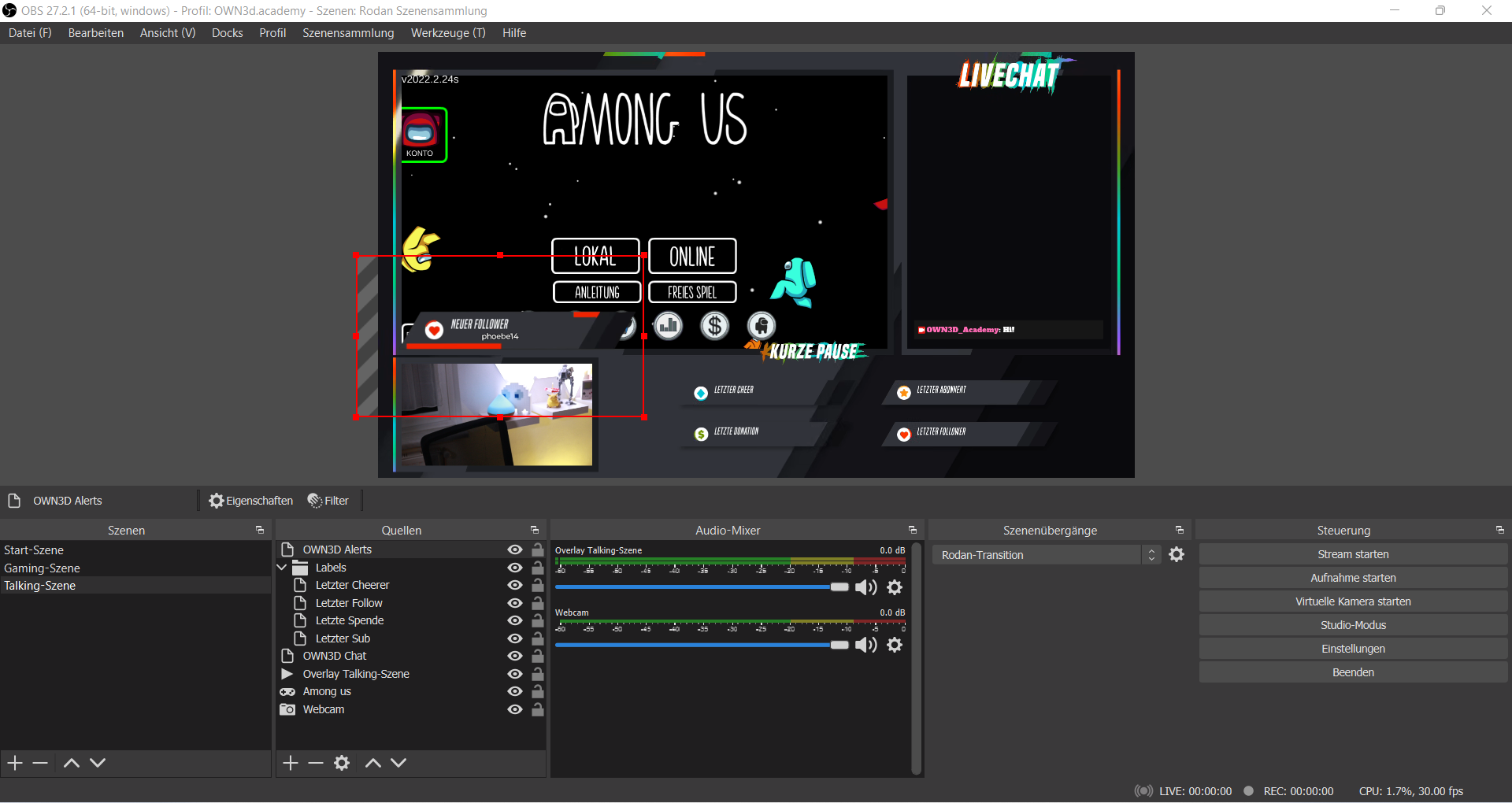1512x803 pixels.
Task: Open the Szenensammlung menu
Action: click(348, 33)
